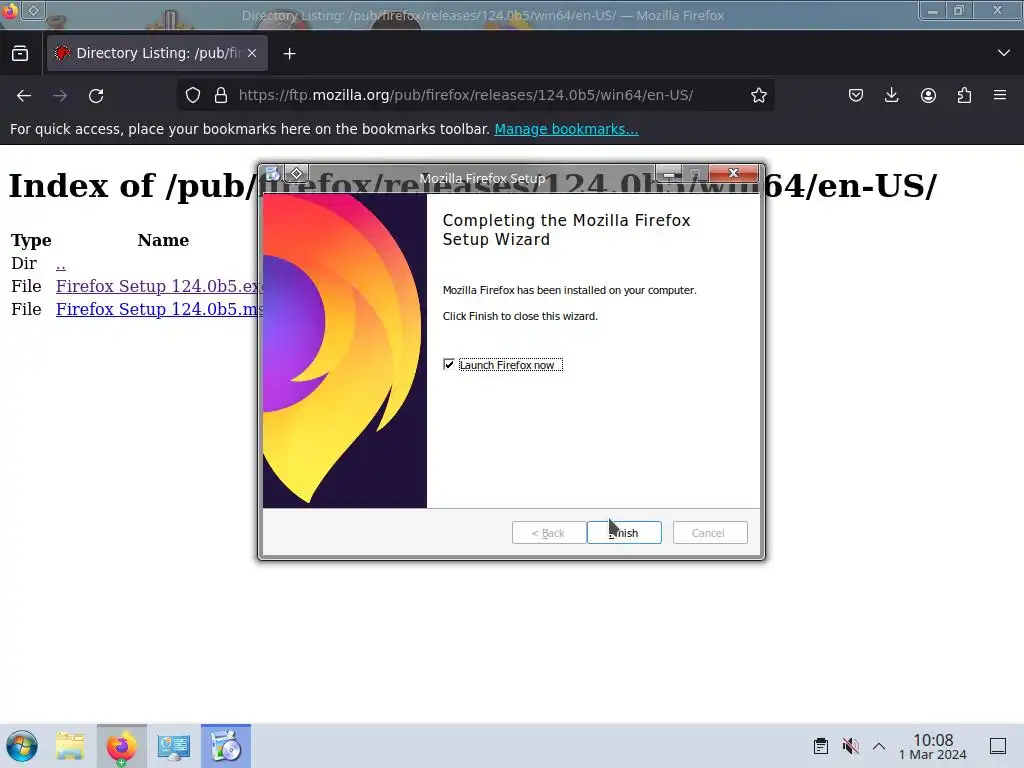Expand hidden system tray icons arrow

(879, 746)
